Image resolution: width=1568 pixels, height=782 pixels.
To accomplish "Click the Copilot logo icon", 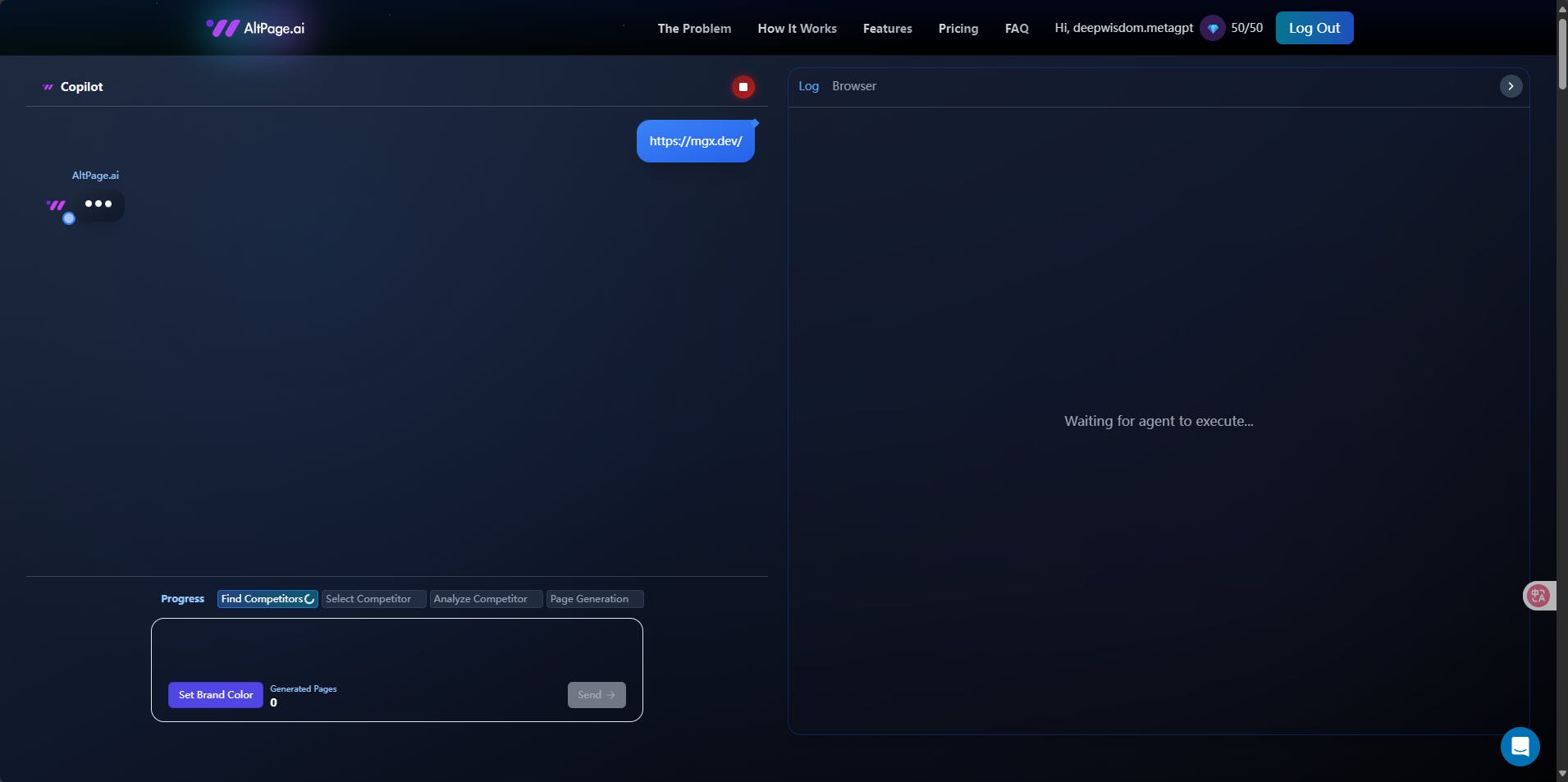I will (48, 87).
